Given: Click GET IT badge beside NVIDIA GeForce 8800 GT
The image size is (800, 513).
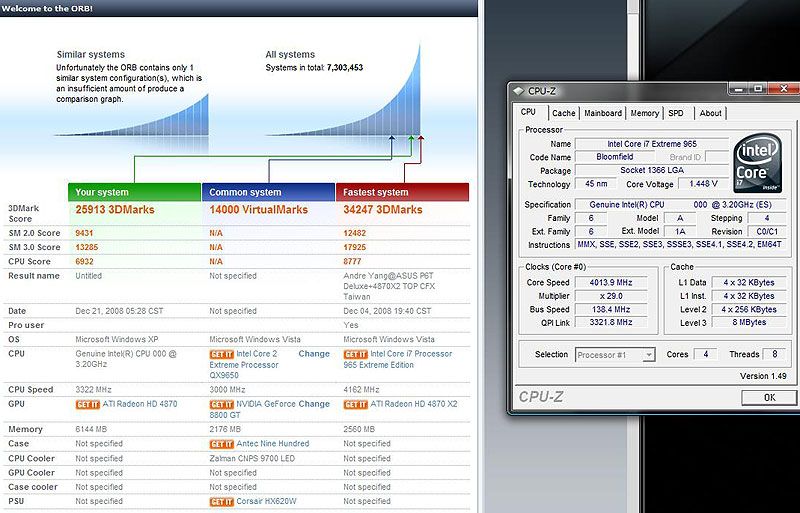Looking at the screenshot, I should pyautogui.click(x=221, y=404).
